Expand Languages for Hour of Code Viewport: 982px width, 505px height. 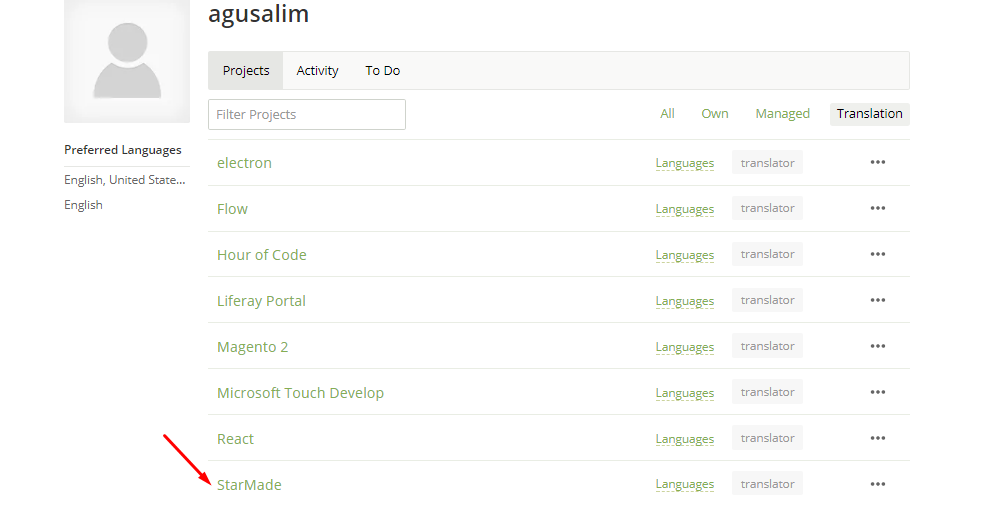(x=685, y=256)
